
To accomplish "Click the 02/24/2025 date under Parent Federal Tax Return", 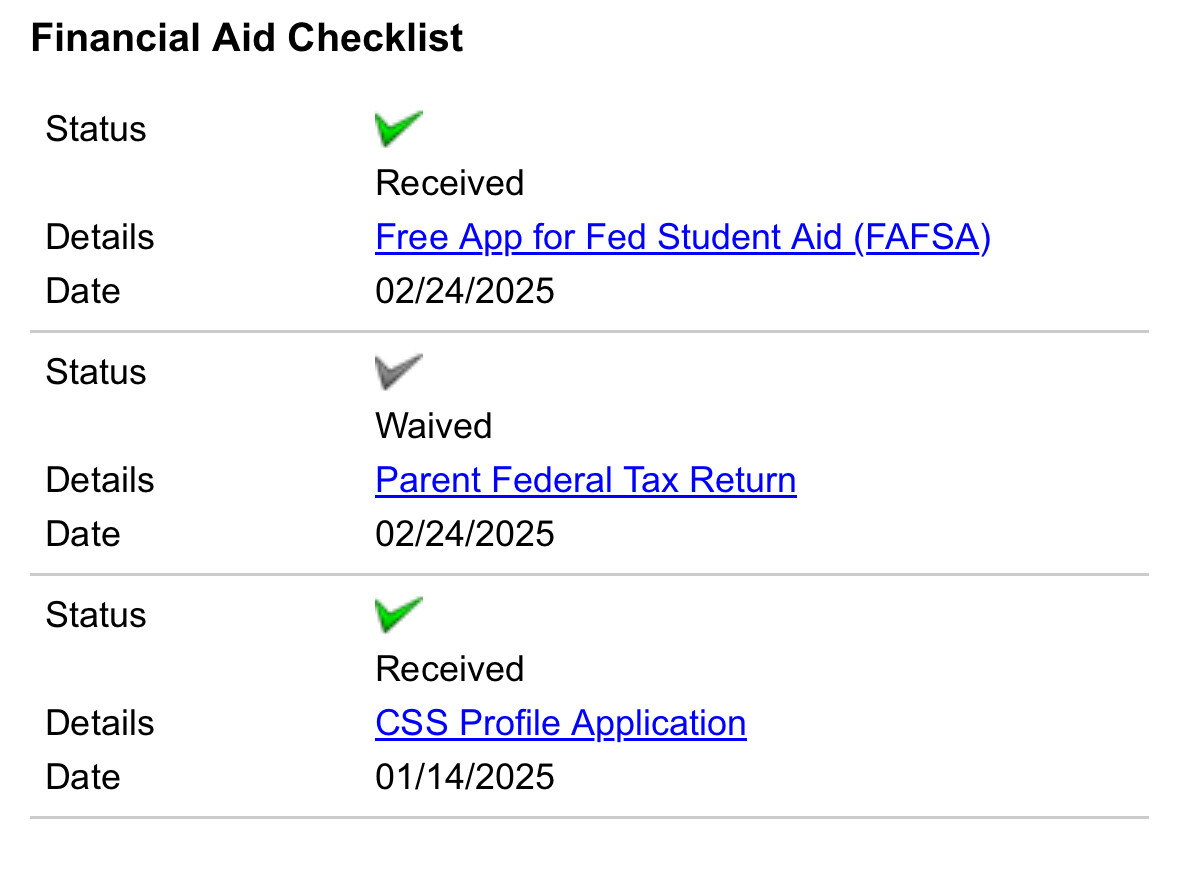I will [x=465, y=534].
